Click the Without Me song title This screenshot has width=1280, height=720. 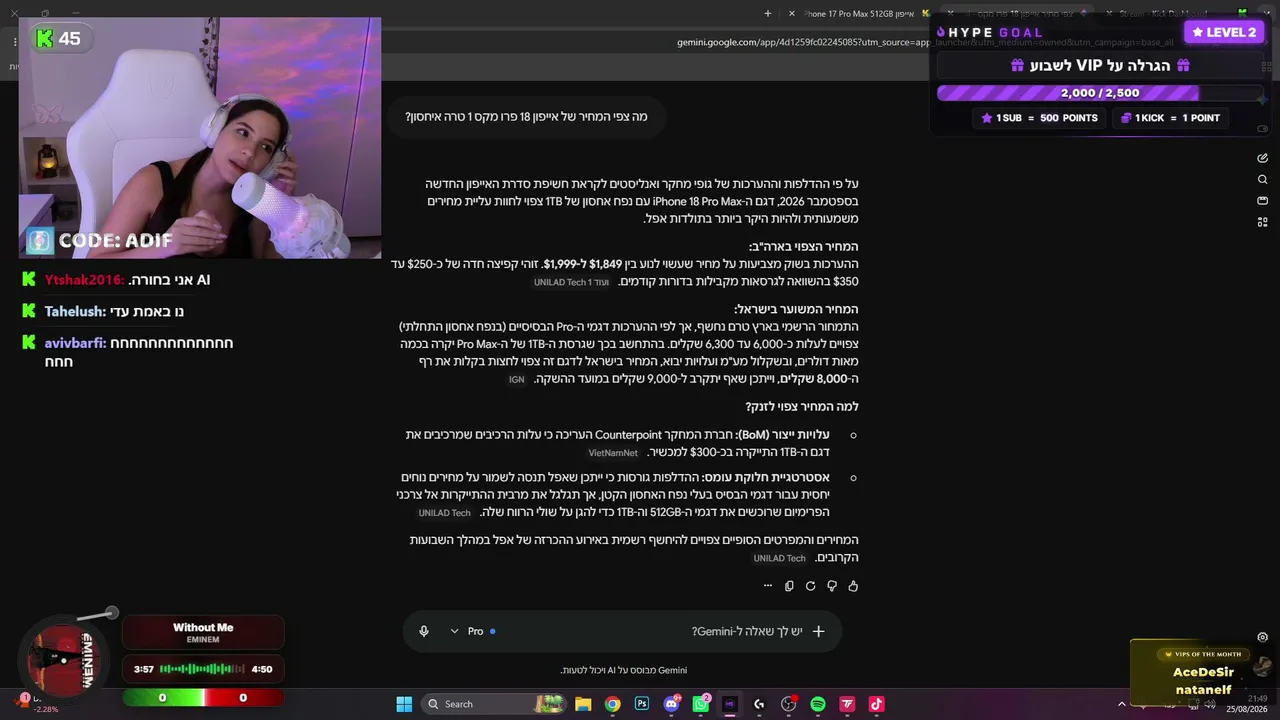(203, 628)
